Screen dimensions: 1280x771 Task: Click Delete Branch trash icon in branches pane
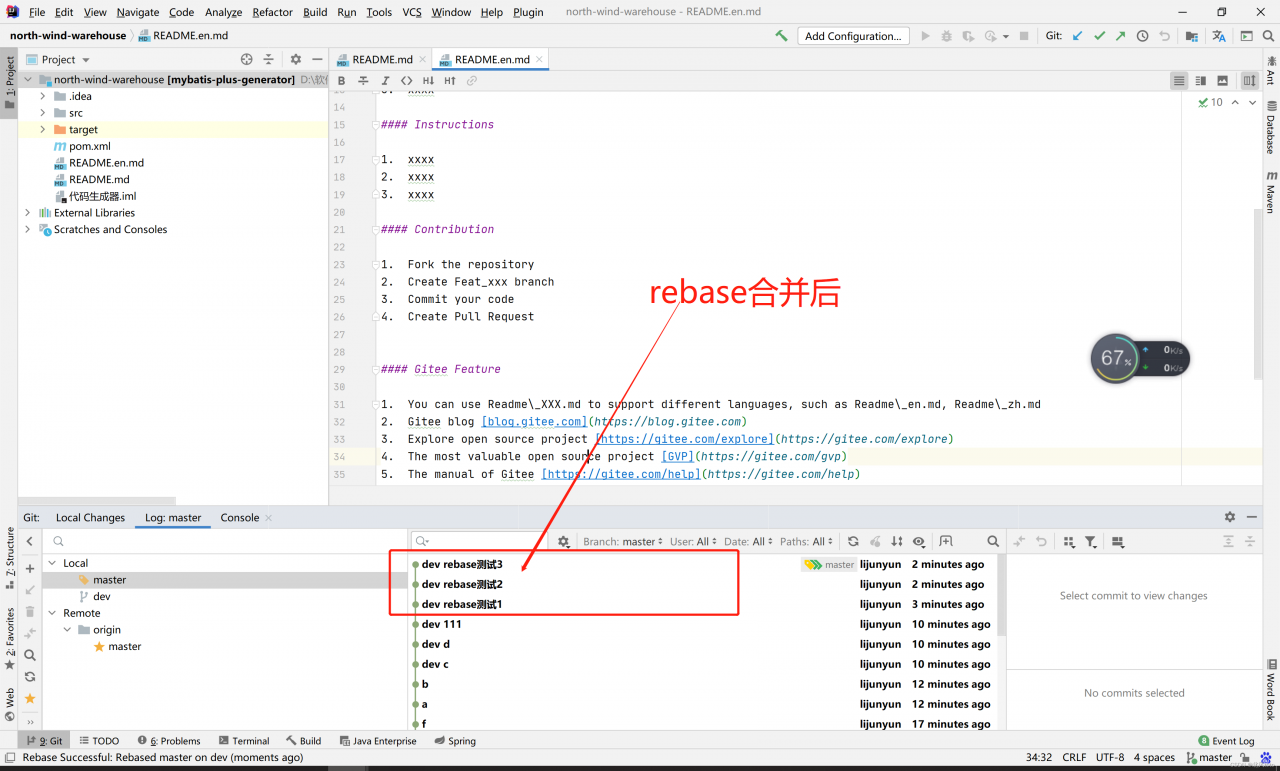click(x=30, y=612)
